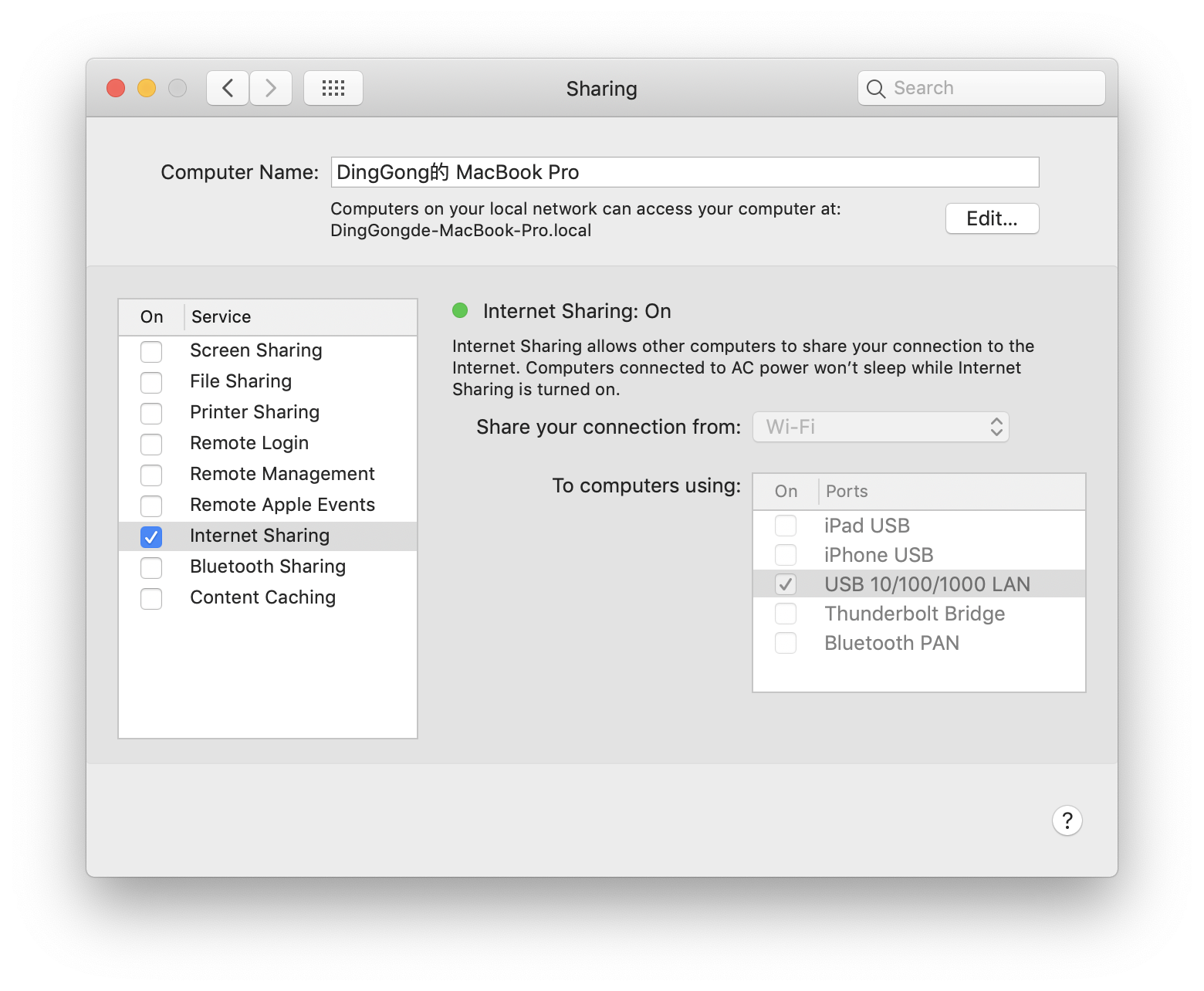The height and width of the screenshot is (991, 1204).
Task: Select Thunderbolt Bridge port row
Action: point(915,614)
